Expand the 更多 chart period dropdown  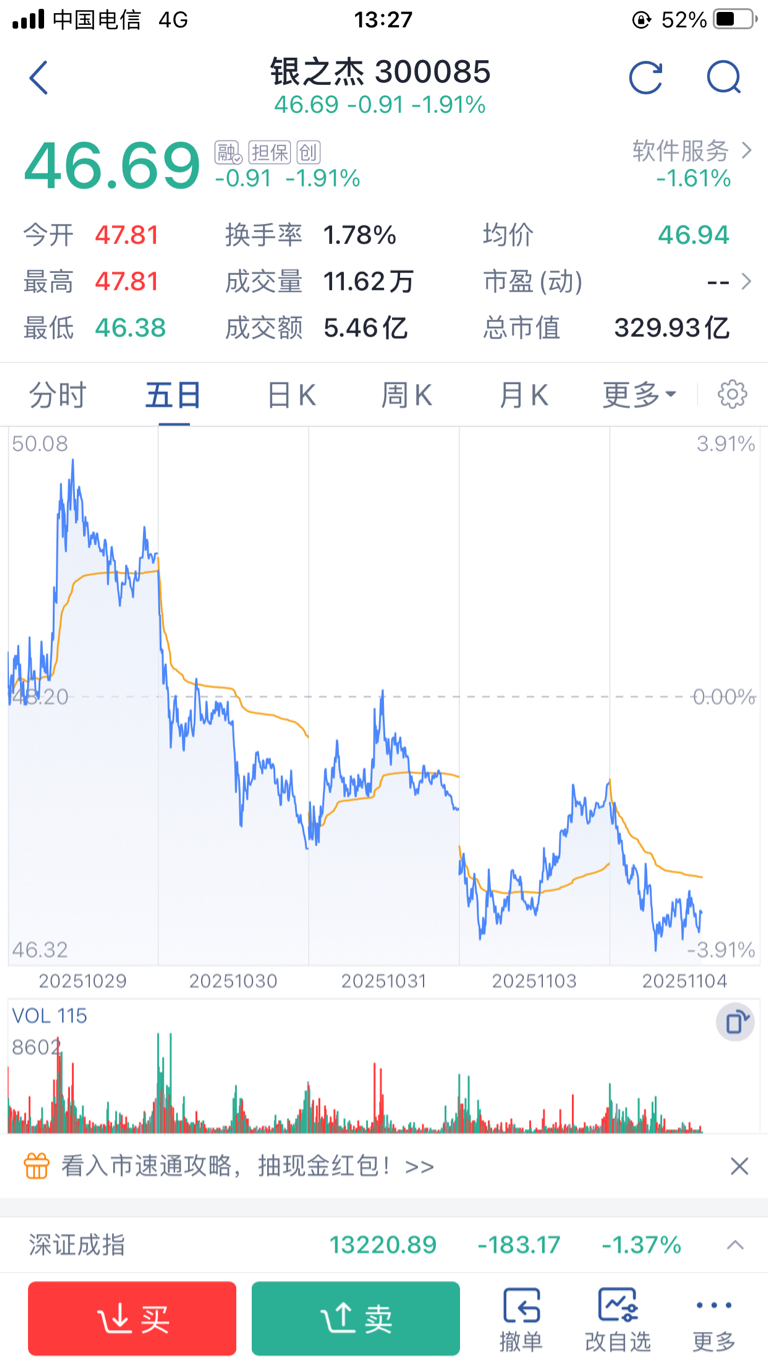640,395
